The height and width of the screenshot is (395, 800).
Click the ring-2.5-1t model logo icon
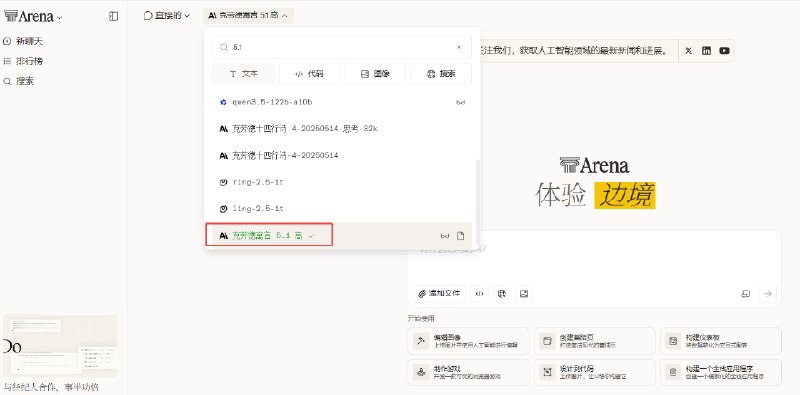click(x=223, y=182)
